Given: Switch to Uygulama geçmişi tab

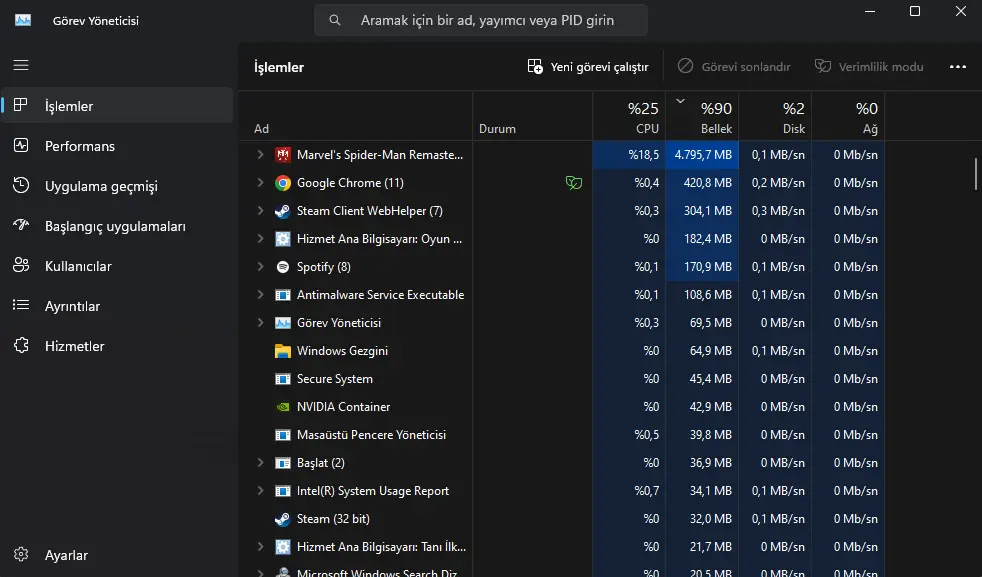Looking at the screenshot, I should point(118,186).
